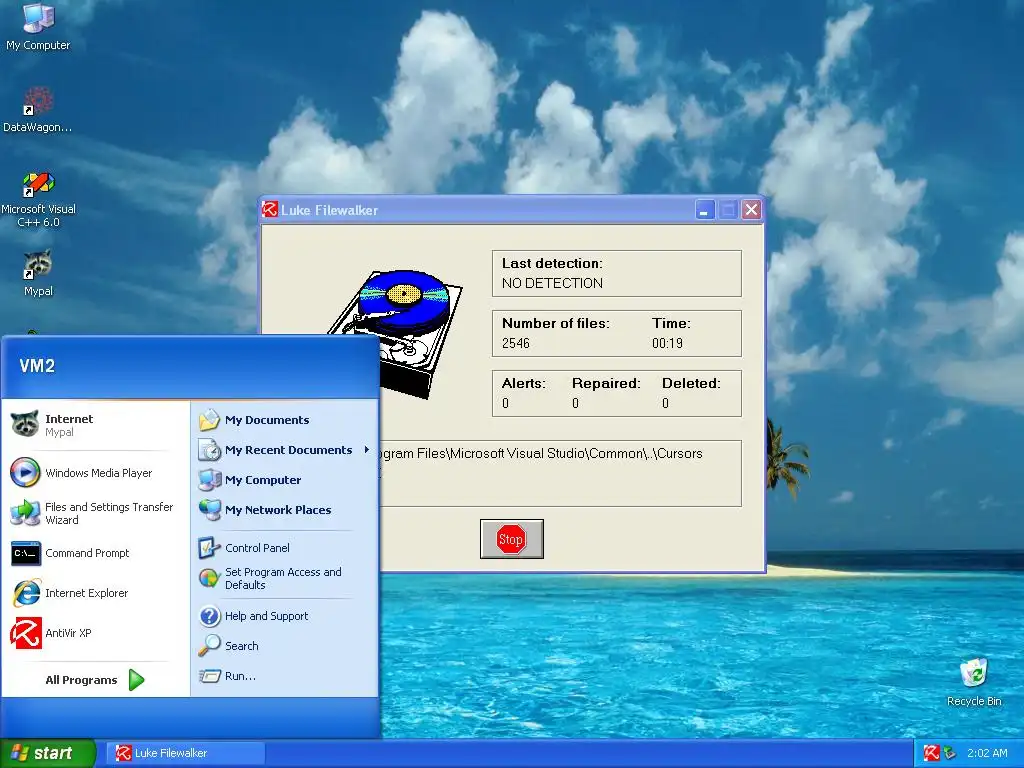Select Microsoft Visual C++ 6.0 desktop shortcut

click(x=38, y=199)
